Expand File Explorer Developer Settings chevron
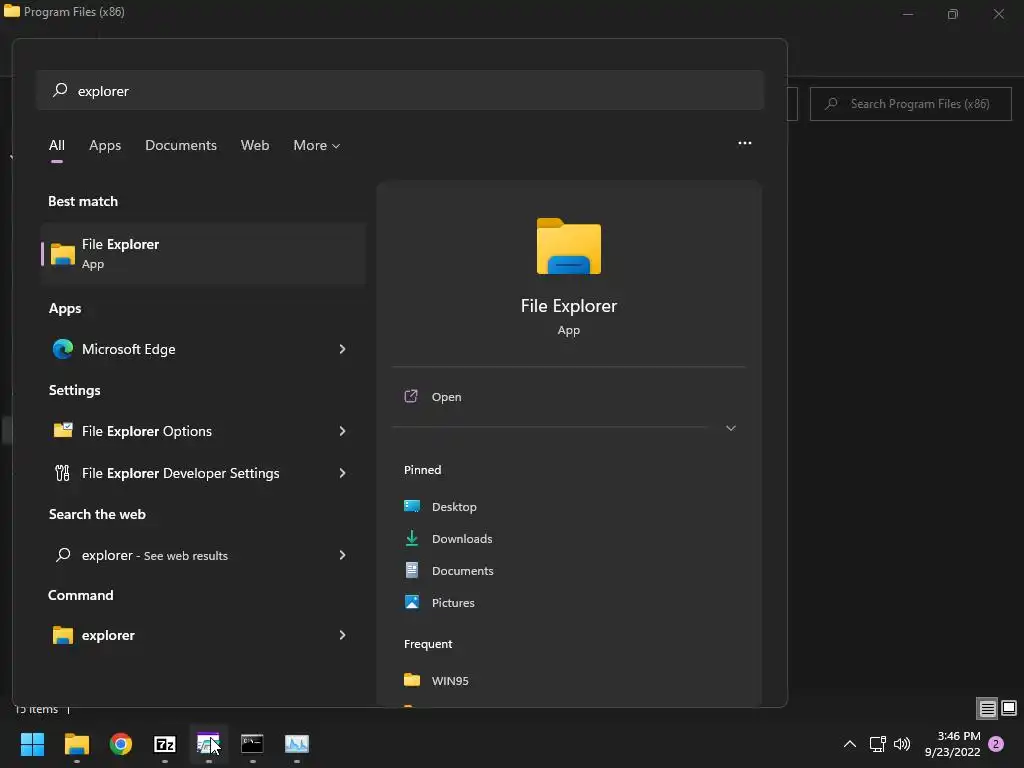 tap(342, 473)
